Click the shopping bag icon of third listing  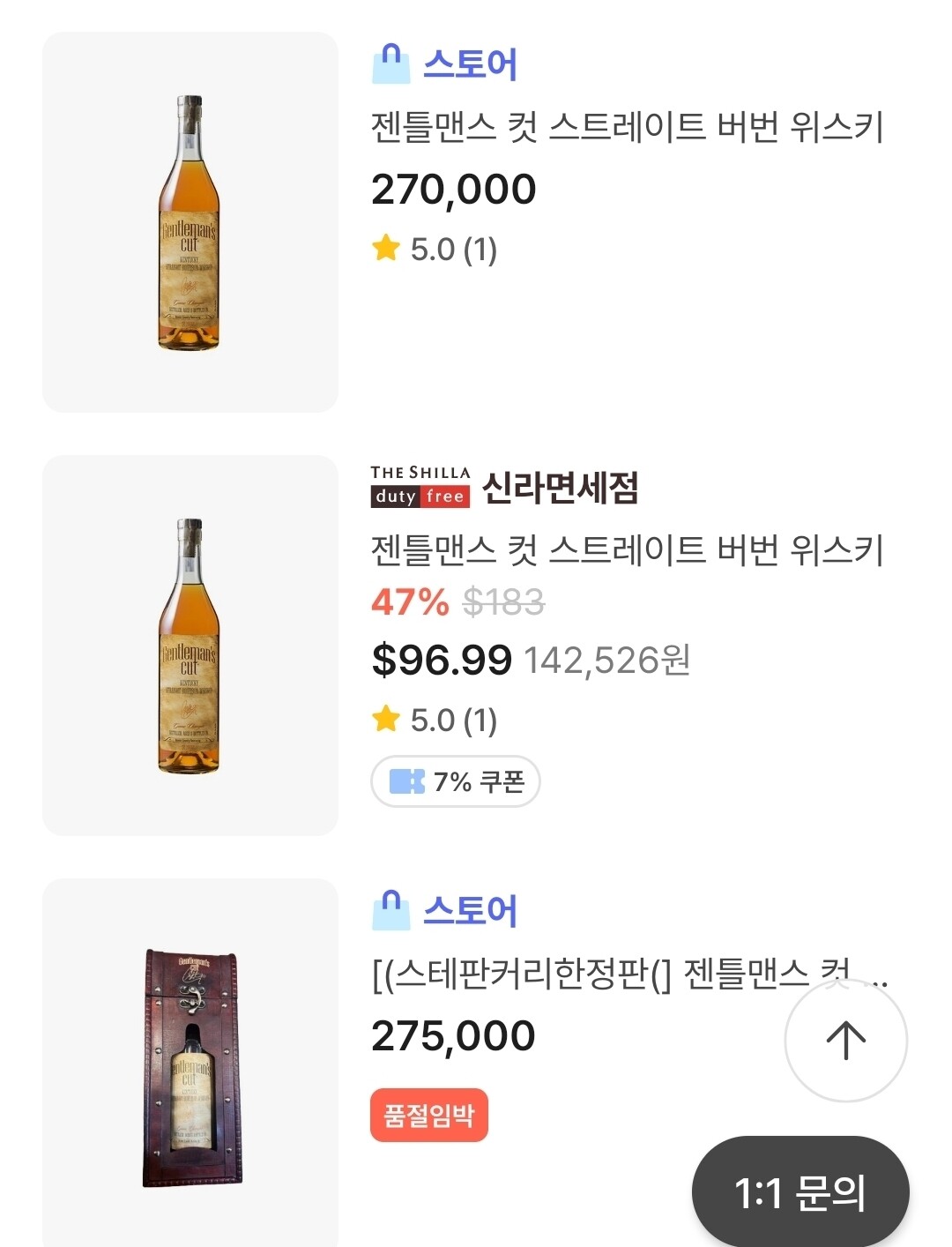(x=390, y=911)
